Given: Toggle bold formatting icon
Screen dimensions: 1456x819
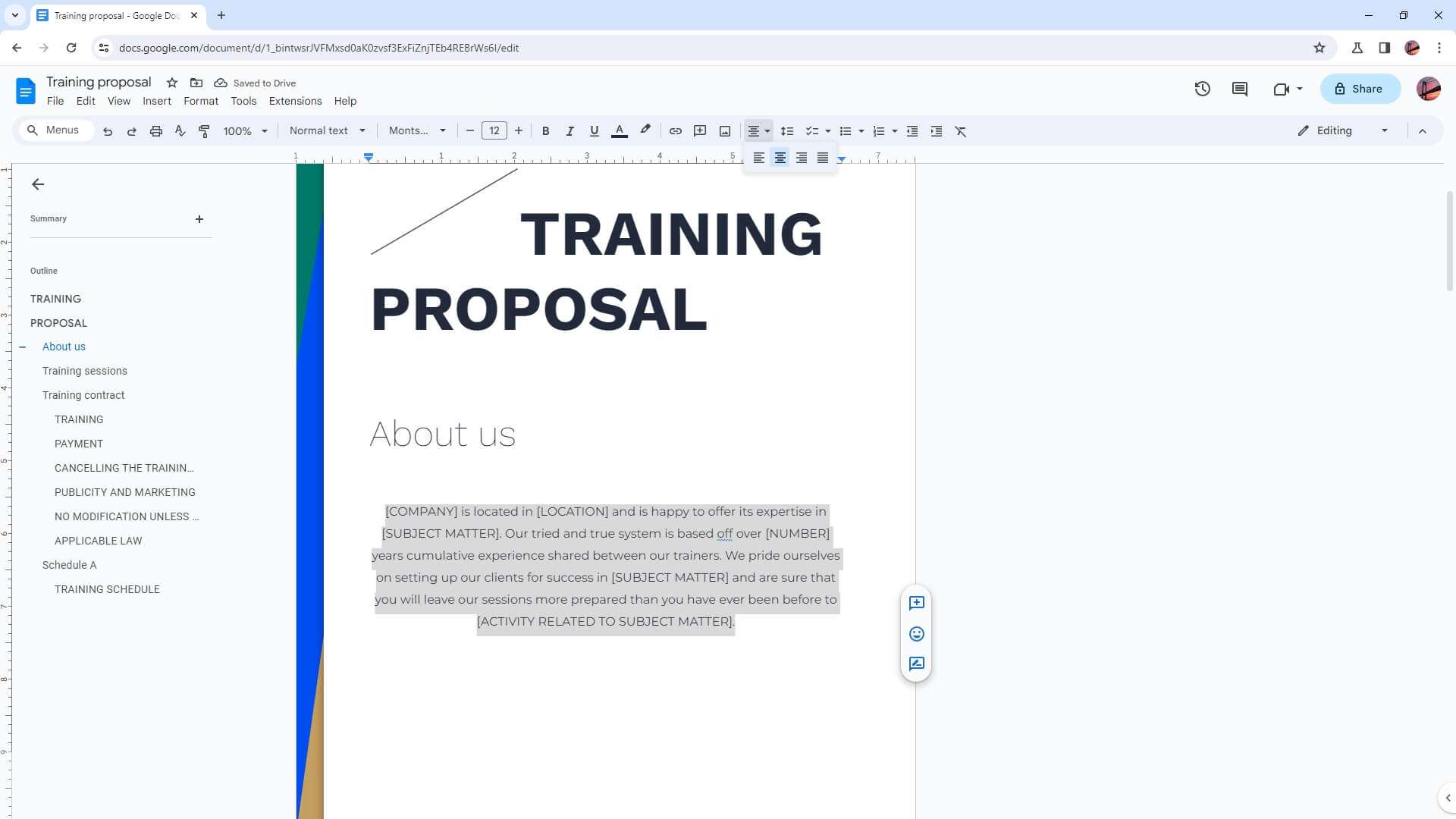Looking at the screenshot, I should 545,131.
